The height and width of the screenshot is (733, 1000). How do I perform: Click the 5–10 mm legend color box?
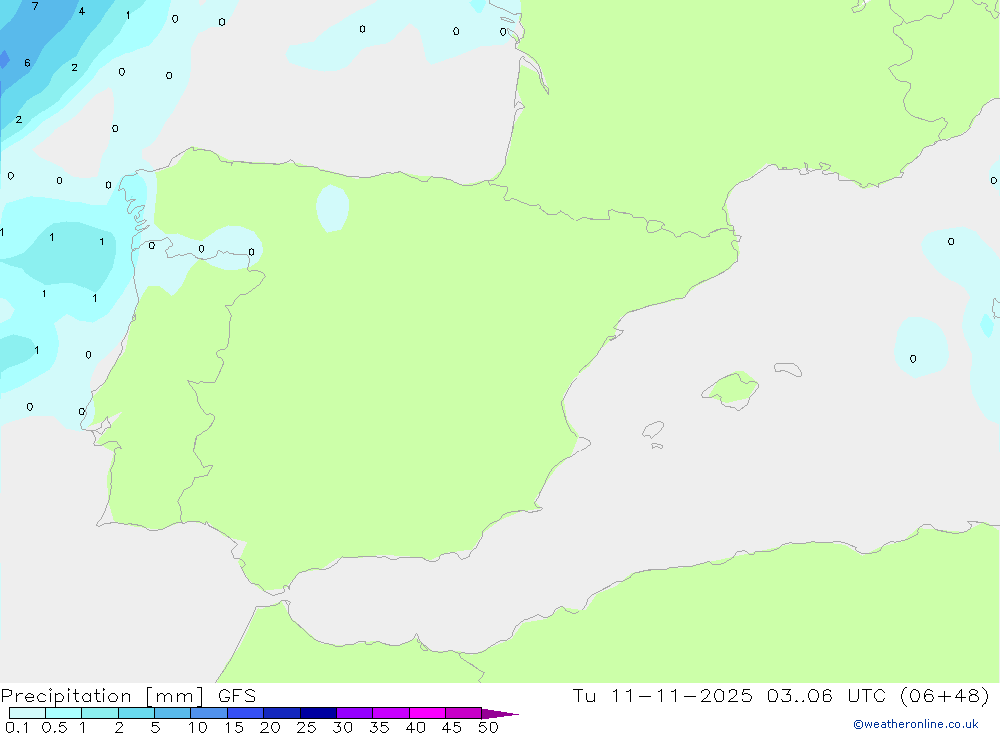pos(172,713)
